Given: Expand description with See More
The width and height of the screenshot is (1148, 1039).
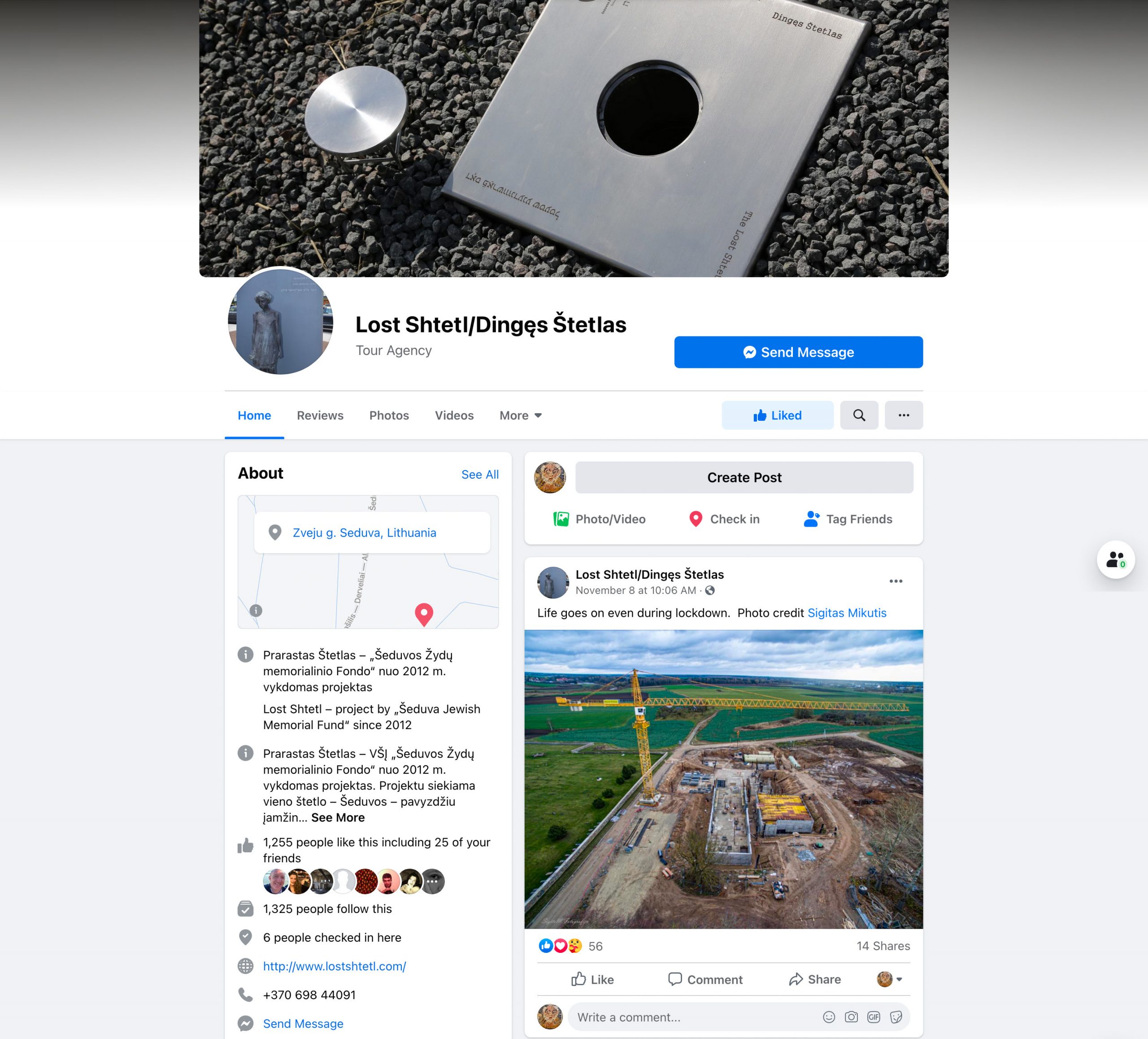Looking at the screenshot, I should 338,817.
